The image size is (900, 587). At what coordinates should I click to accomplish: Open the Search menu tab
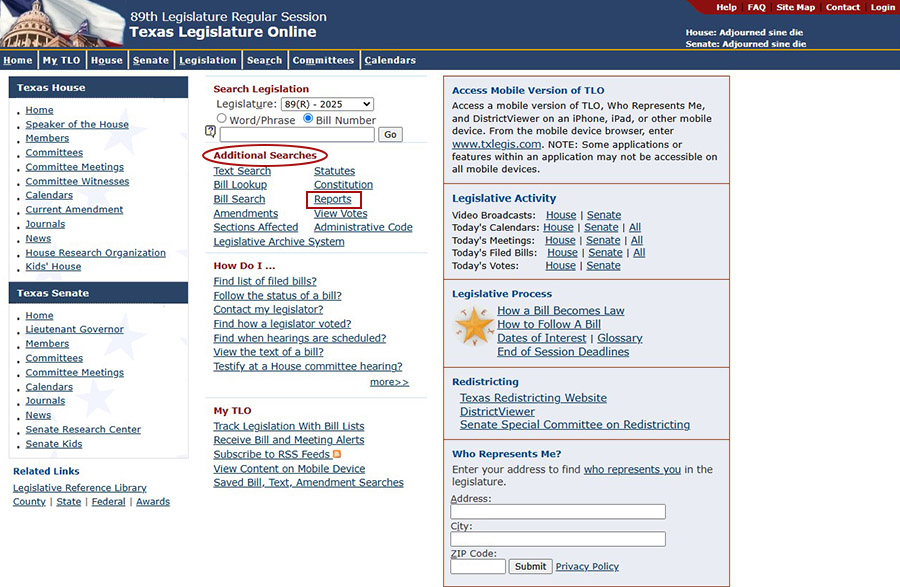(x=265, y=60)
